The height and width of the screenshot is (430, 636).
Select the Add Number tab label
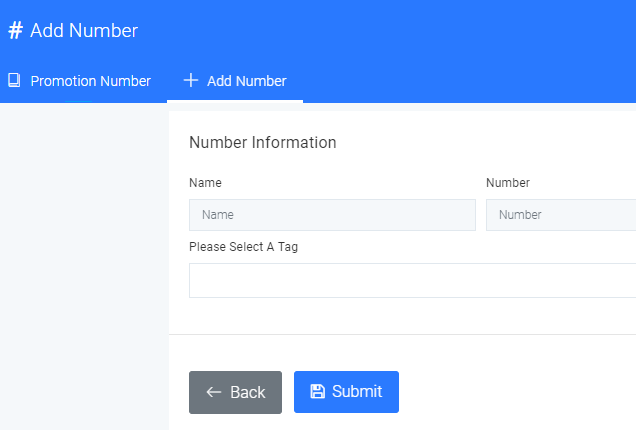tap(247, 81)
